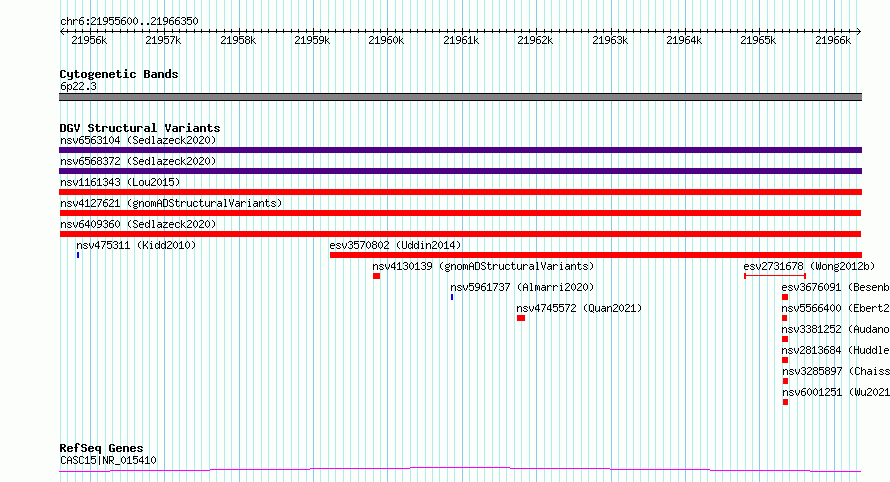Click the nsv3381252 label text
890x482 pixels.
coord(836,329)
